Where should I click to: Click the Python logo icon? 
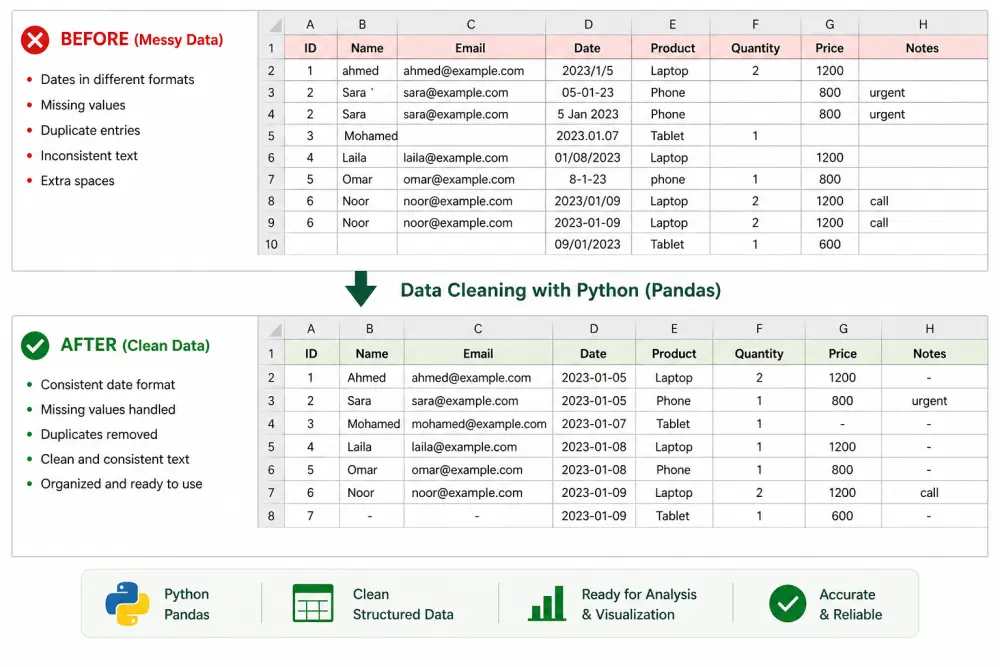click(128, 603)
